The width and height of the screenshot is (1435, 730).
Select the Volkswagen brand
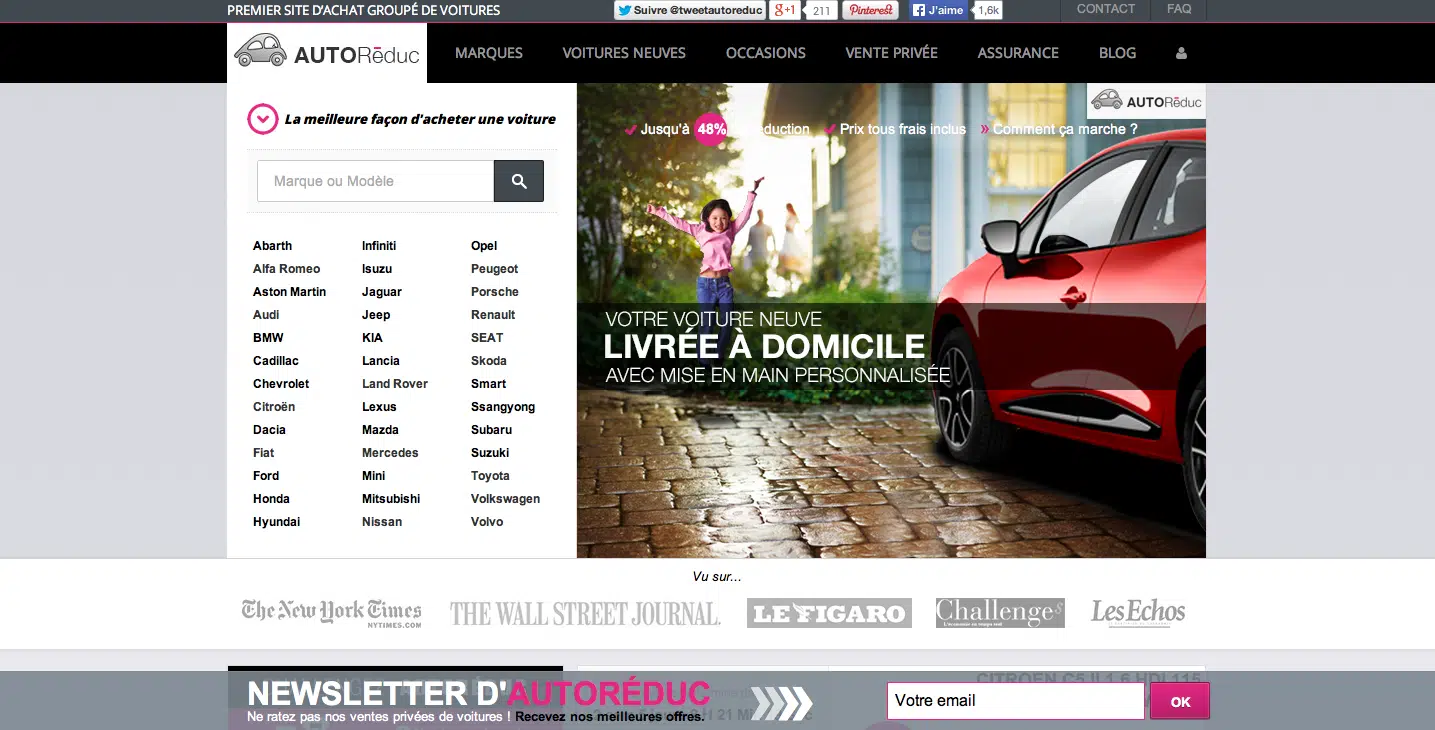click(x=505, y=499)
